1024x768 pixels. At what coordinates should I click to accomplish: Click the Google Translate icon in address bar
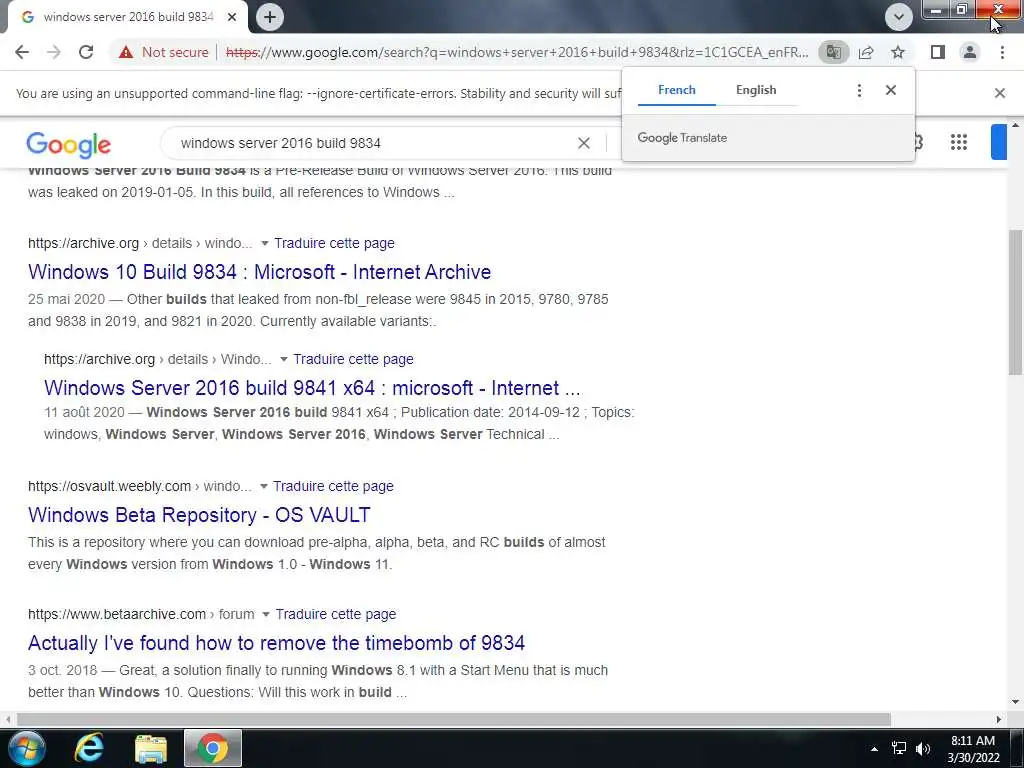pos(833,52)
